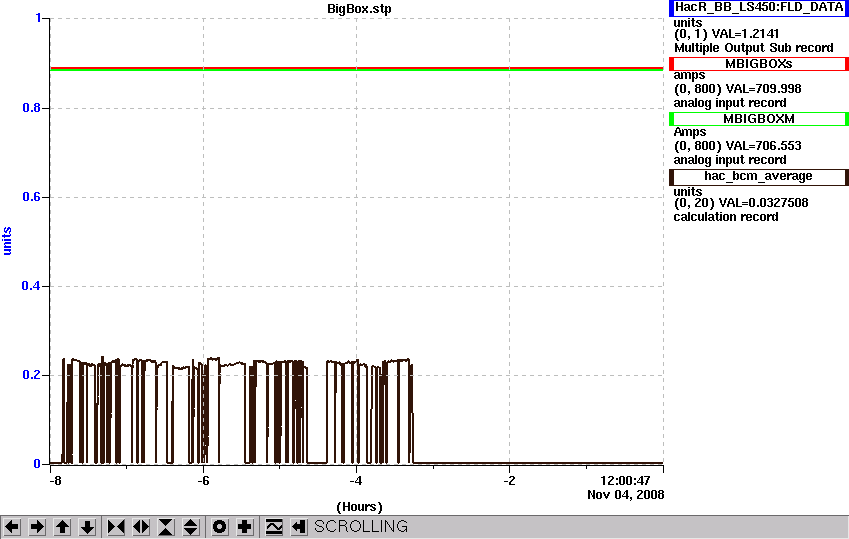Click the 0.2 tick label on y-axis

point(31,375)
